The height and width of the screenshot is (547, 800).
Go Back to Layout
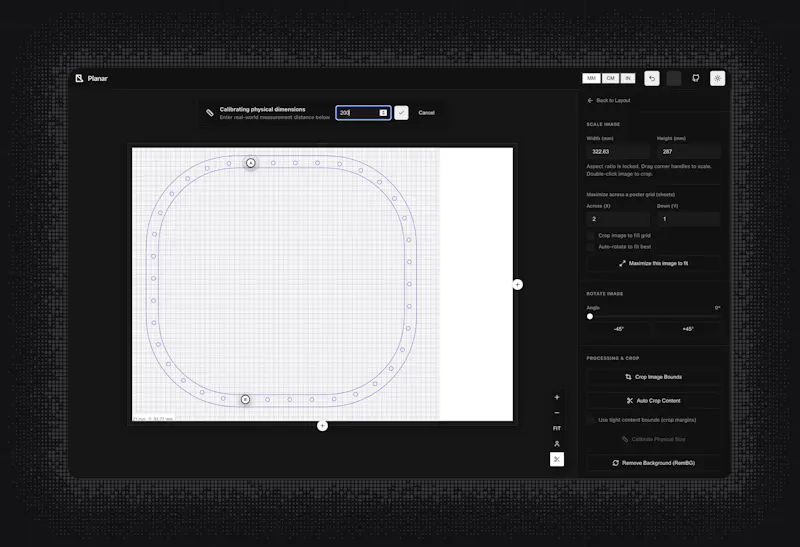pyautogui.click(x=609, y=101)
